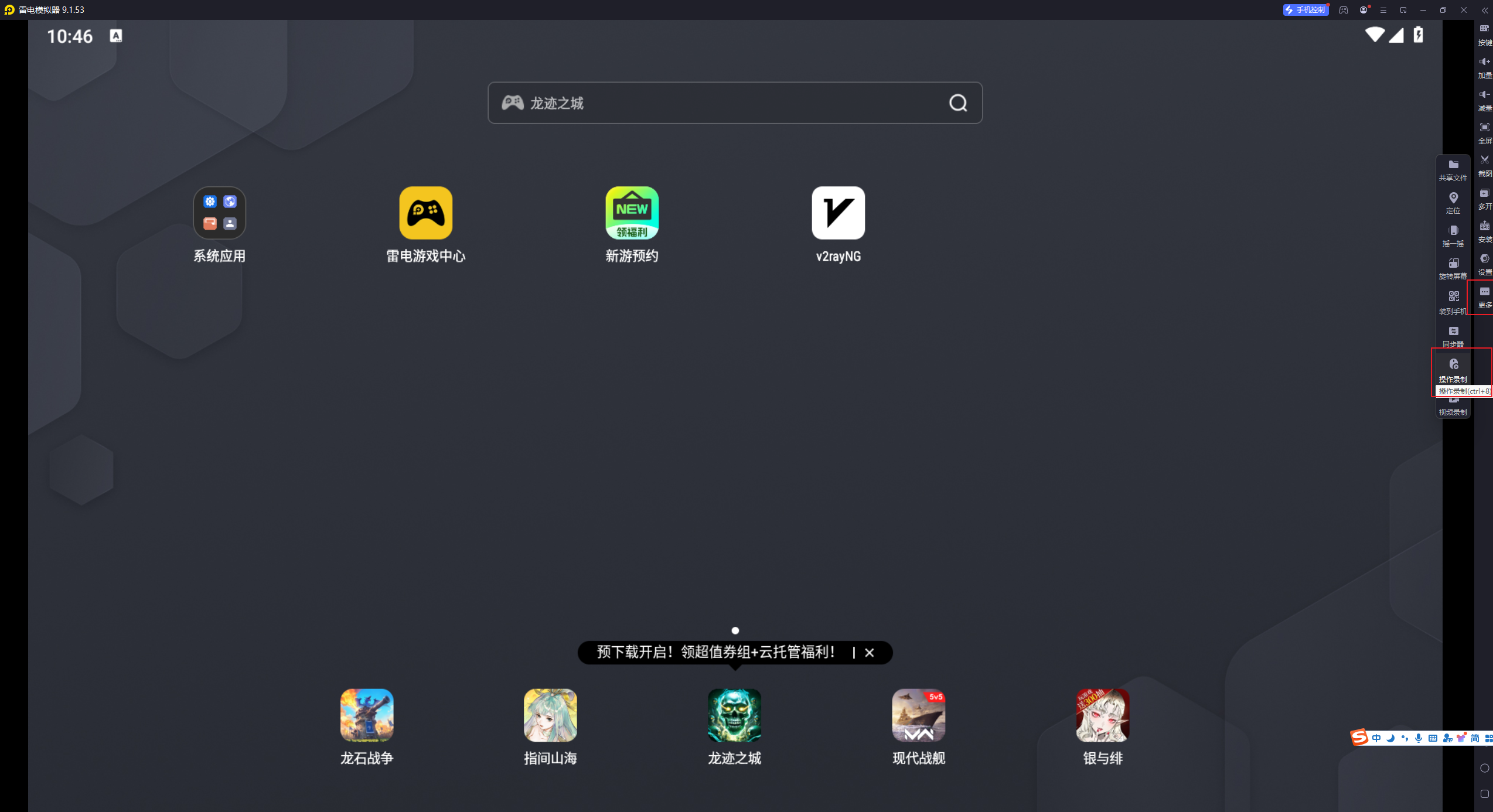Open the 预下载开启 promotion text

click(x=715, y=652)
